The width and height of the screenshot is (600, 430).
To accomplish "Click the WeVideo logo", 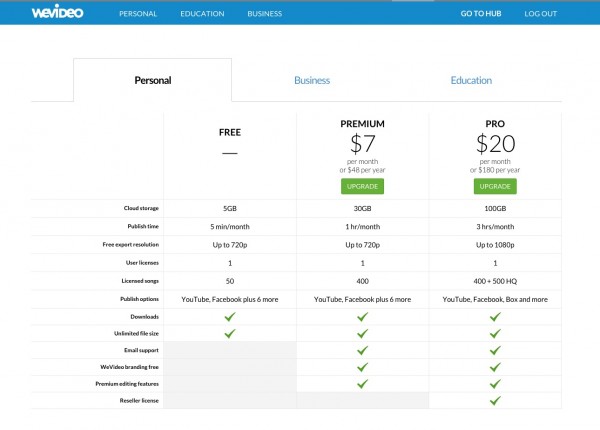I will 57,12.
